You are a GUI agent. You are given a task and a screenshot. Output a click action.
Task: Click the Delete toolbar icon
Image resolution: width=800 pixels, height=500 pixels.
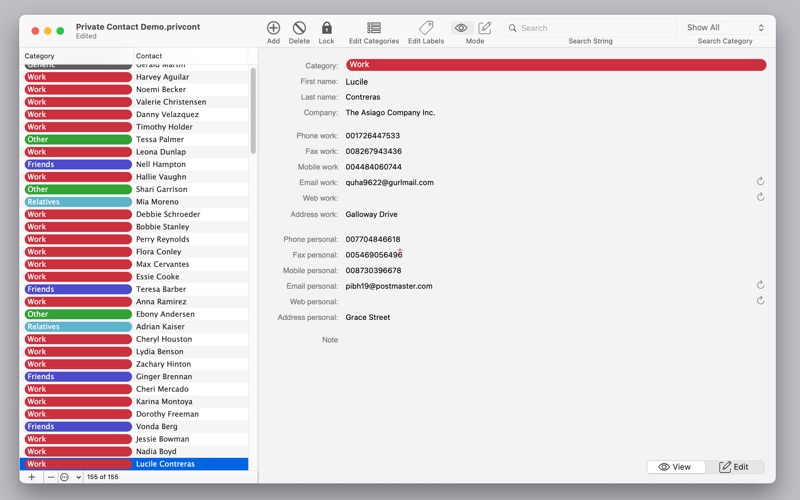point(299,28)
